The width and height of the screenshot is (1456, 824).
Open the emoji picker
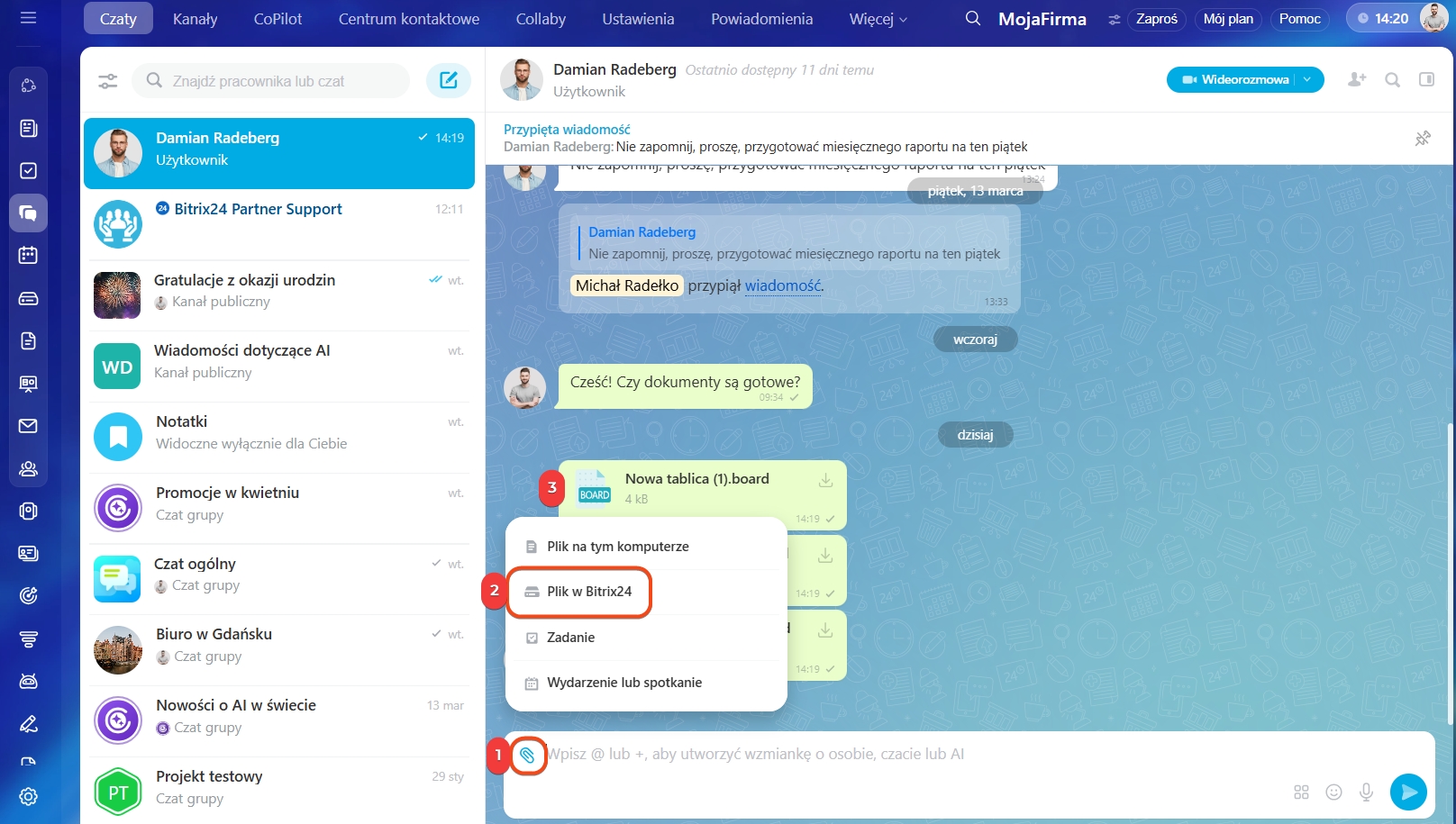1333,792
